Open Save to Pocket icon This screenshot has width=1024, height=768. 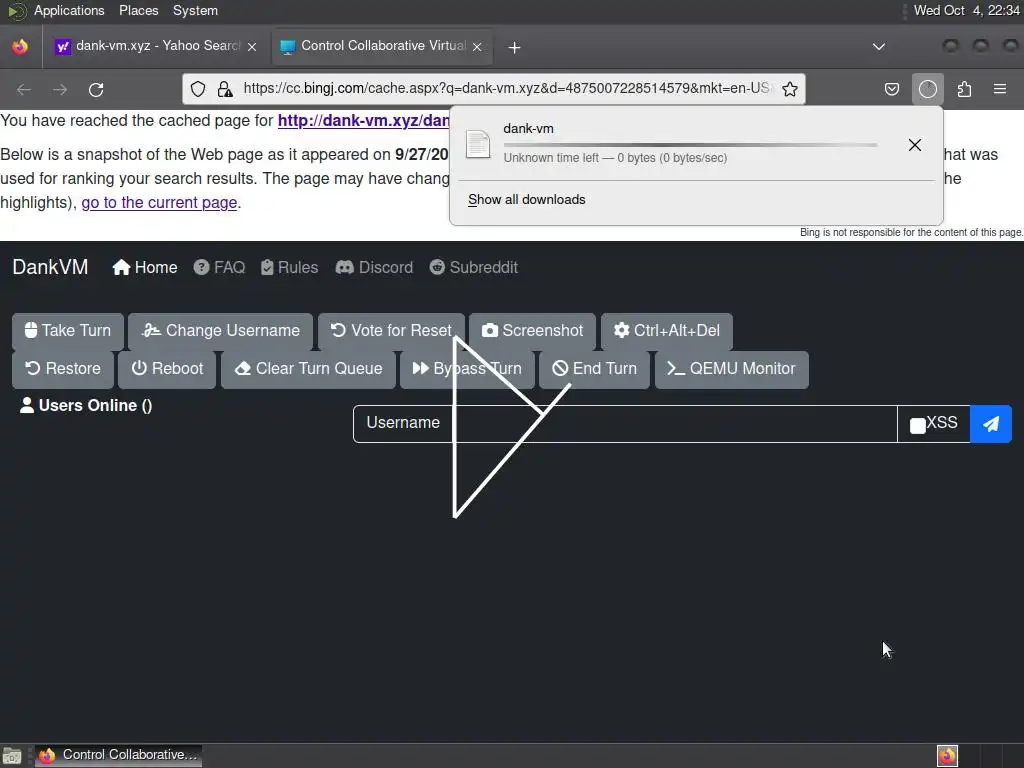pos(892,89)
